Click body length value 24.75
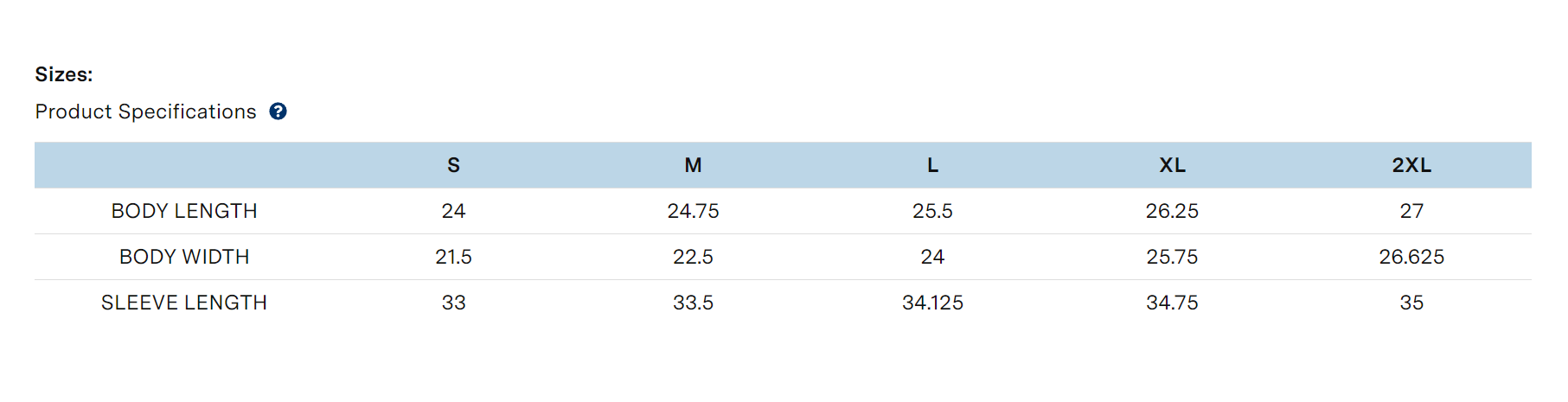This screenshot has height=402, width=1568. [x=693, y=211]
